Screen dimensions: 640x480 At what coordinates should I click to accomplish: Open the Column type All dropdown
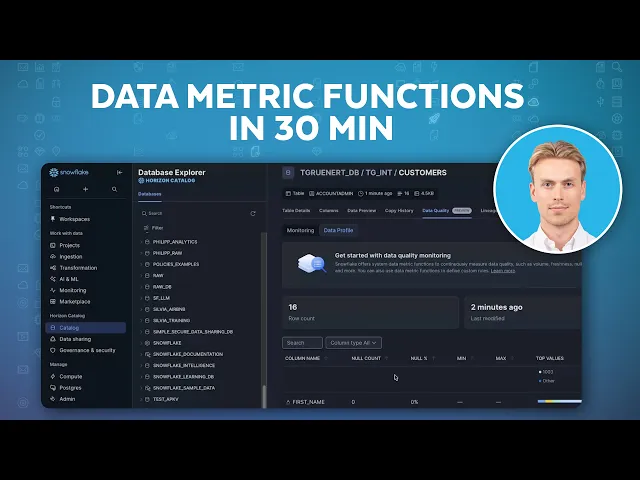point(353,343)
